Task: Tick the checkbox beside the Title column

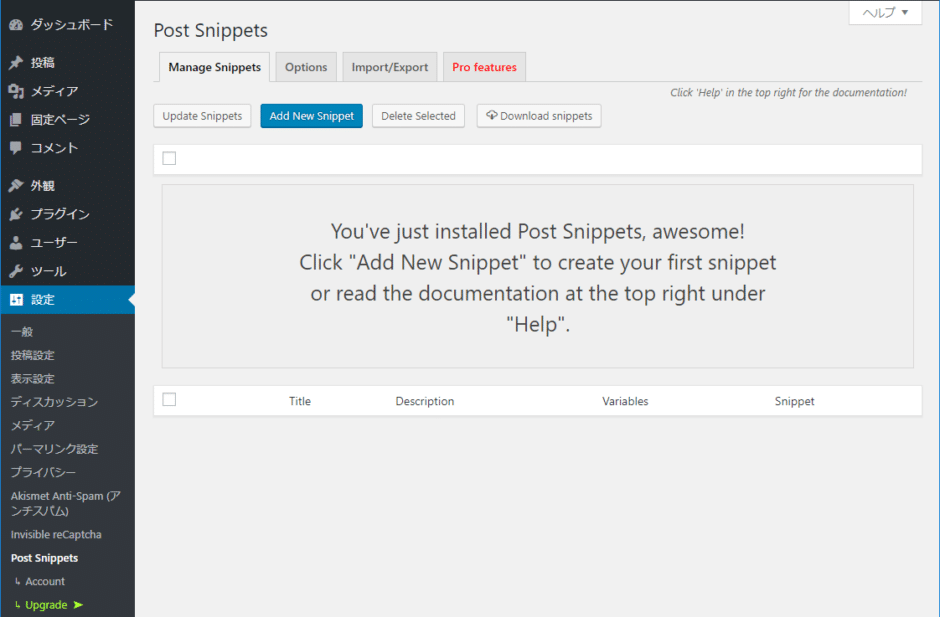Action: tap(169, 400)
